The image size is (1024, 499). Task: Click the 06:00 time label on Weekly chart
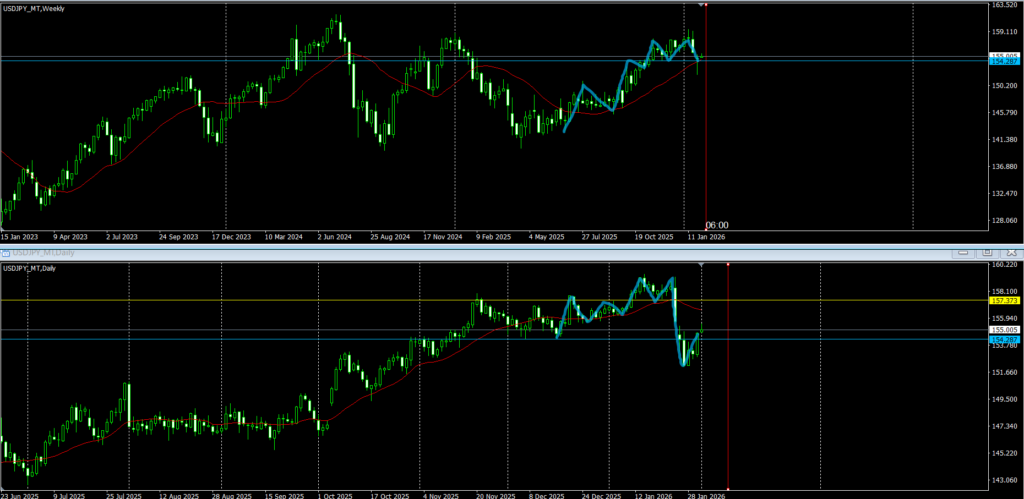click(x=717, y=225)
